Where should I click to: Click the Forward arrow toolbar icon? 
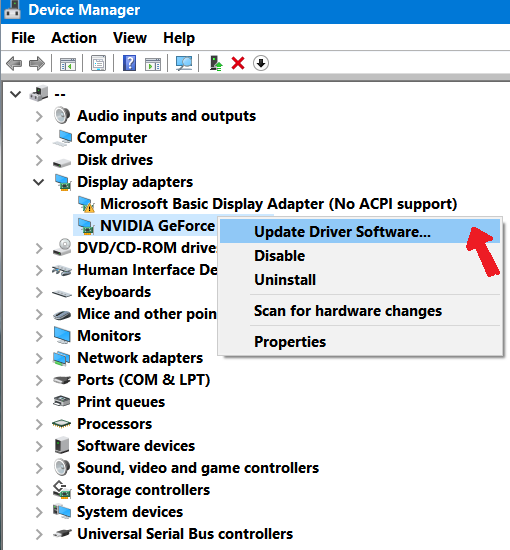[x=37, y=63]
